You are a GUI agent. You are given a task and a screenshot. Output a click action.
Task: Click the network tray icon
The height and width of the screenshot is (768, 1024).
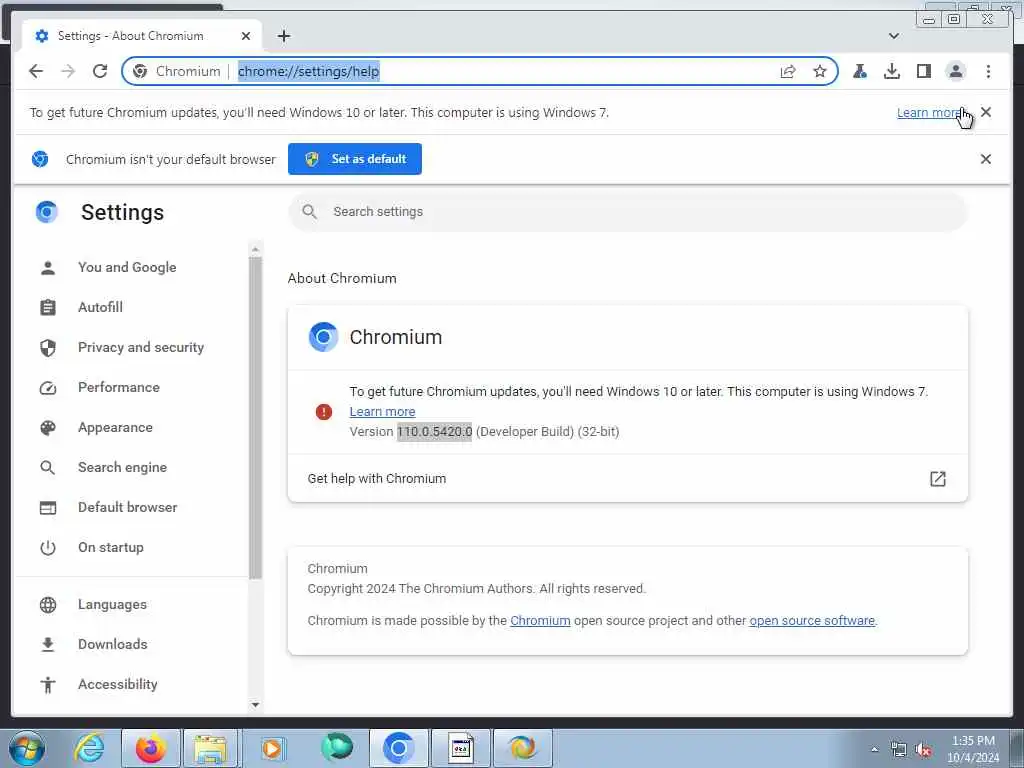tap(899, 750)
